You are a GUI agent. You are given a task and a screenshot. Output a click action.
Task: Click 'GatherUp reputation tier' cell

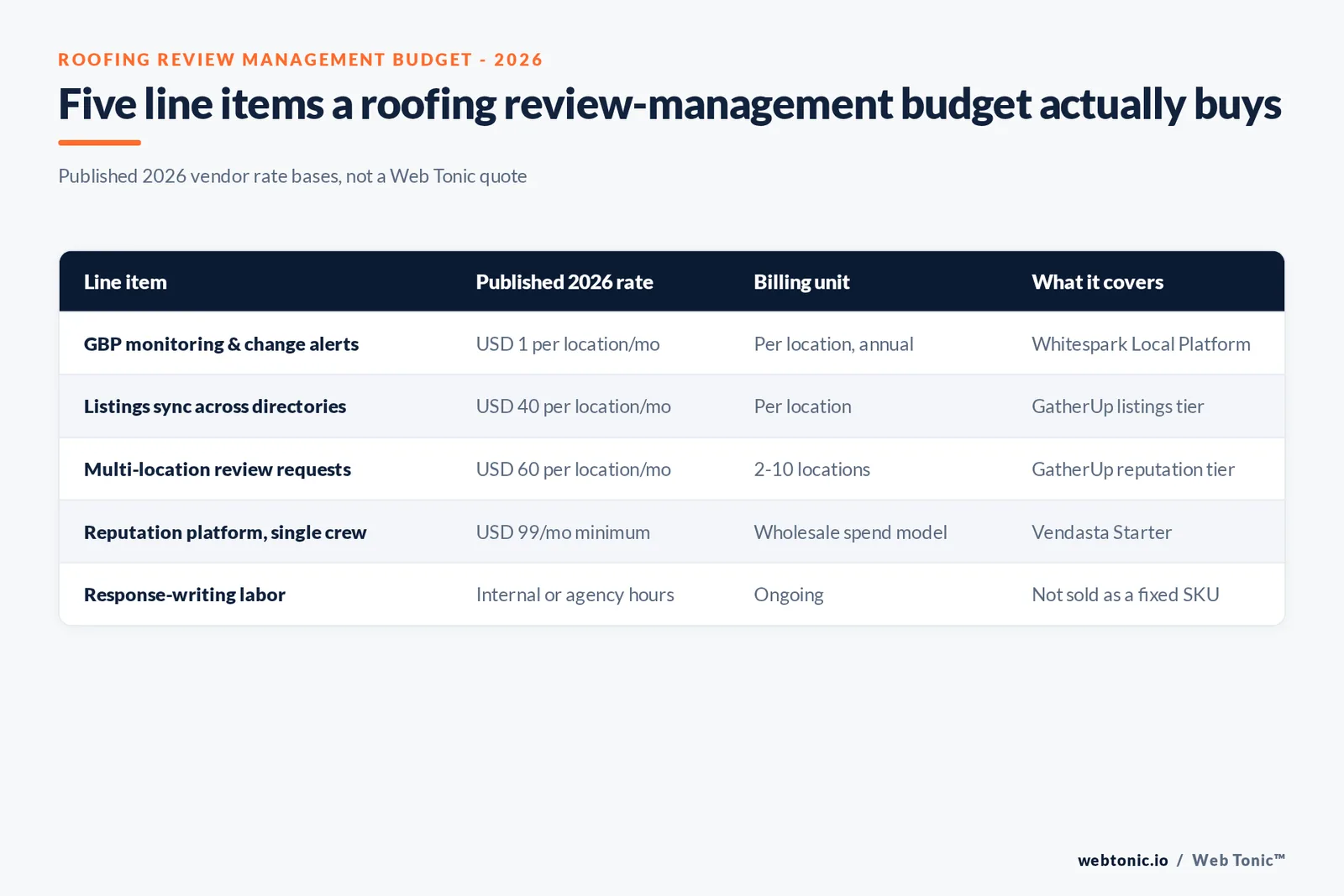pos(1133,469)
